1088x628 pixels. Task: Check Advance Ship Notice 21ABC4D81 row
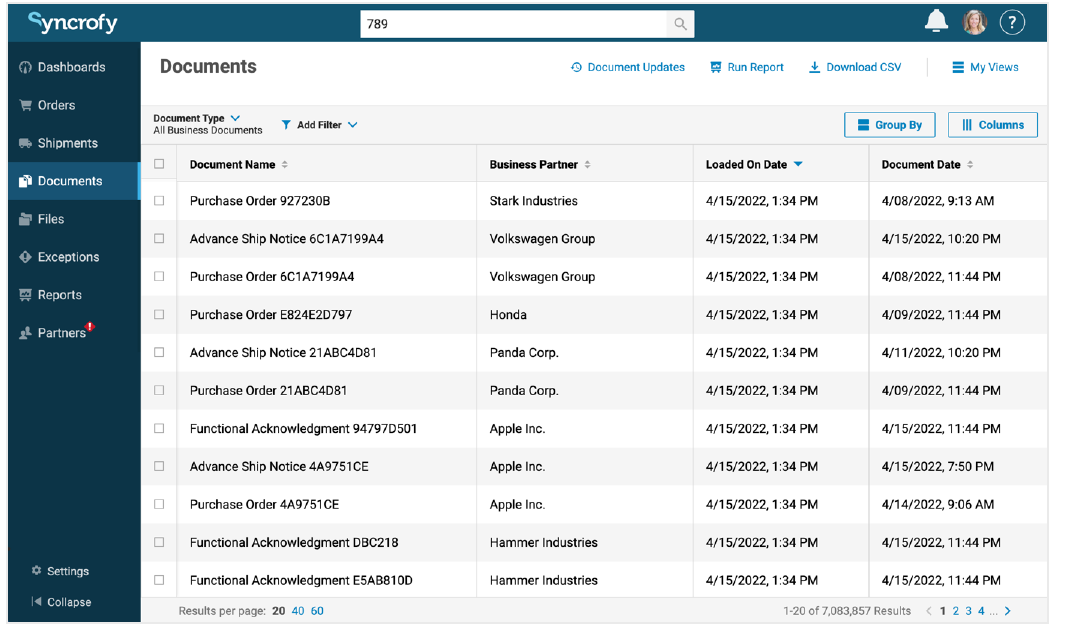click(159, 352)
